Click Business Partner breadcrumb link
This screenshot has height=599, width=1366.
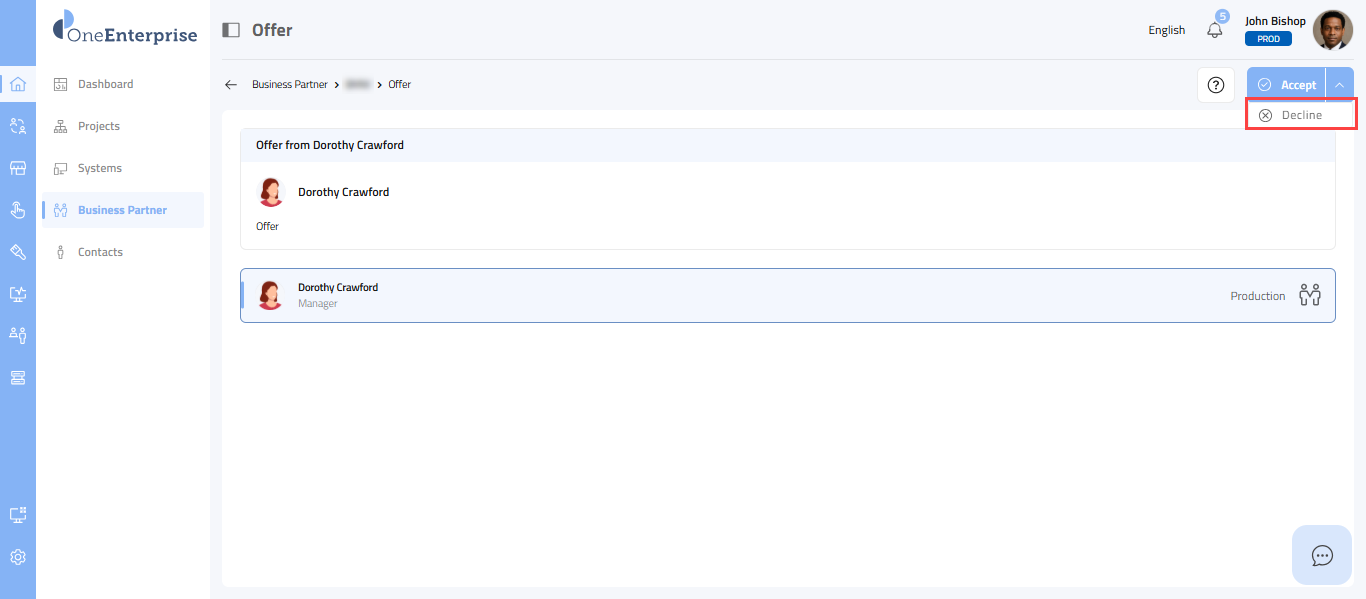[289, 85]
